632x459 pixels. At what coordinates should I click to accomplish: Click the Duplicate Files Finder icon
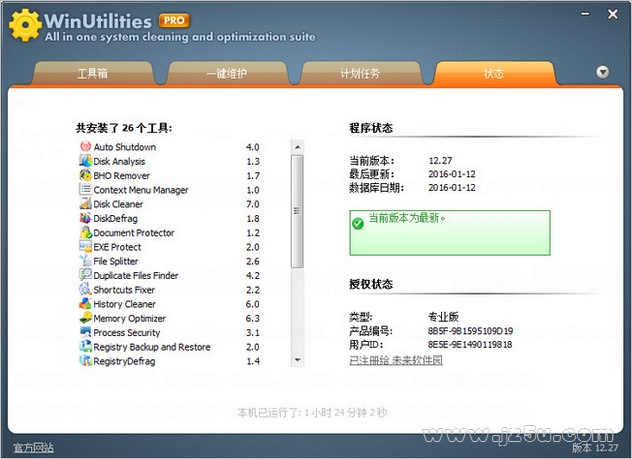(85, 275)
